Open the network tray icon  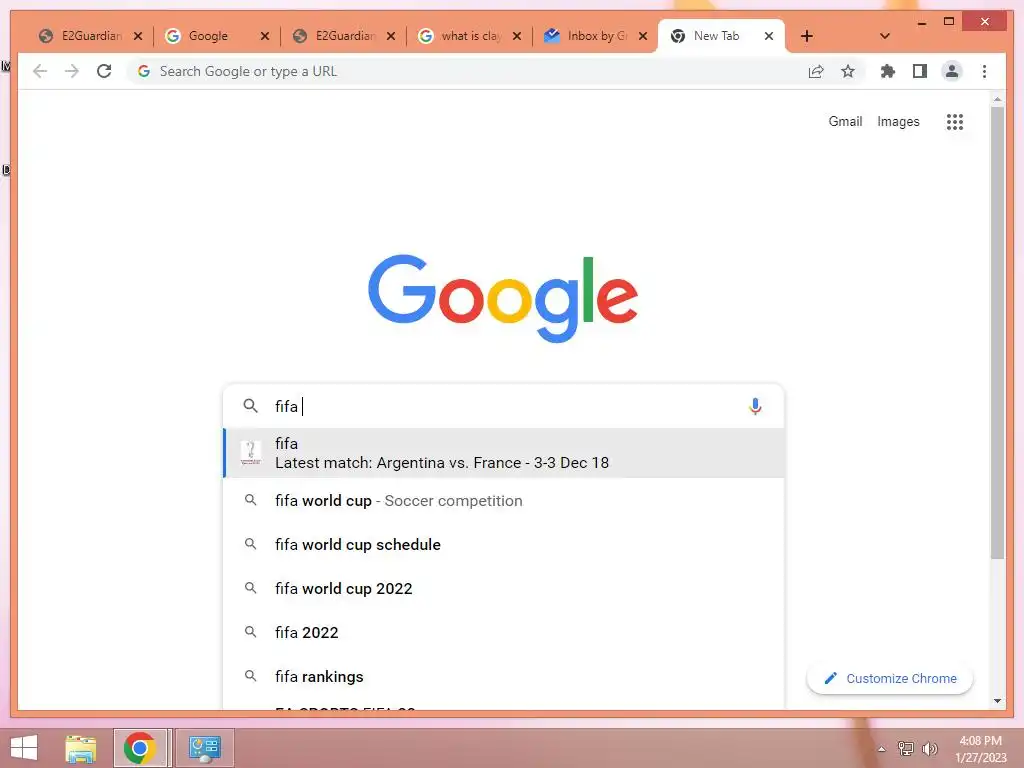point(906,749)
